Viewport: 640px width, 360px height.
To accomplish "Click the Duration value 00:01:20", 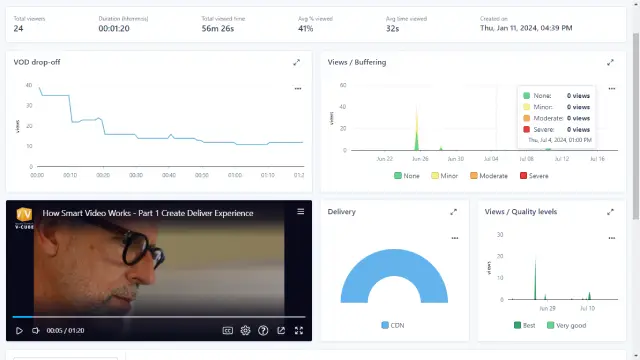I will pos(114,29).
